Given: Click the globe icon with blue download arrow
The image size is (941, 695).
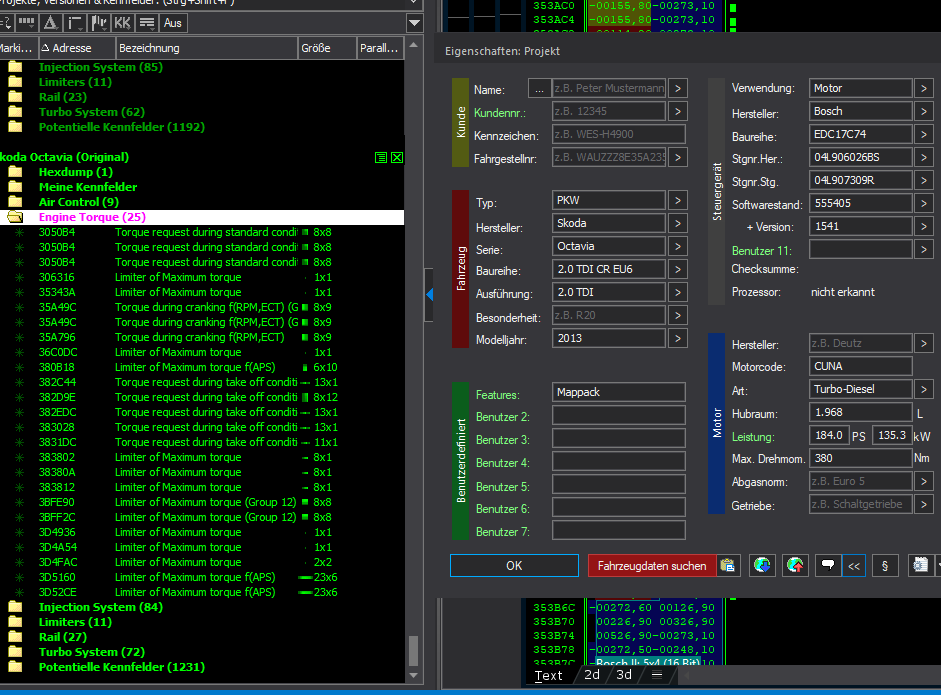Looking at the screenshot, I should 762,566.
